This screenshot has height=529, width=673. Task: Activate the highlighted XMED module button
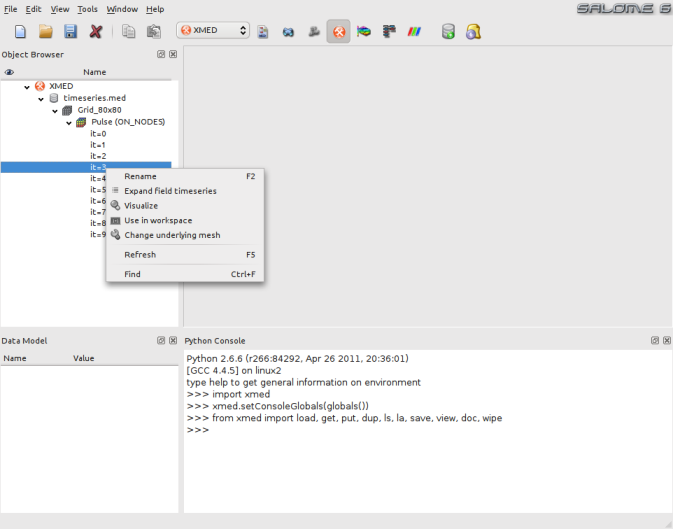coord(339,31)
